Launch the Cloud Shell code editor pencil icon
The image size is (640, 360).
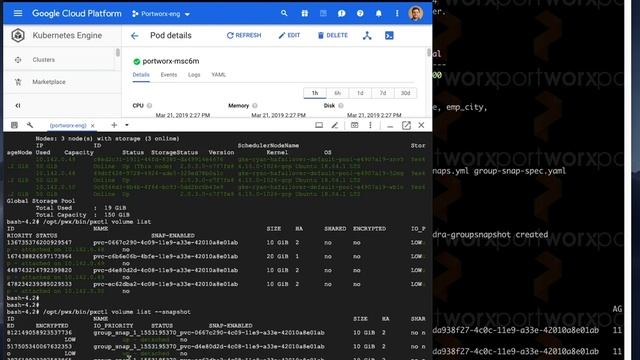(x=335, y=125)
